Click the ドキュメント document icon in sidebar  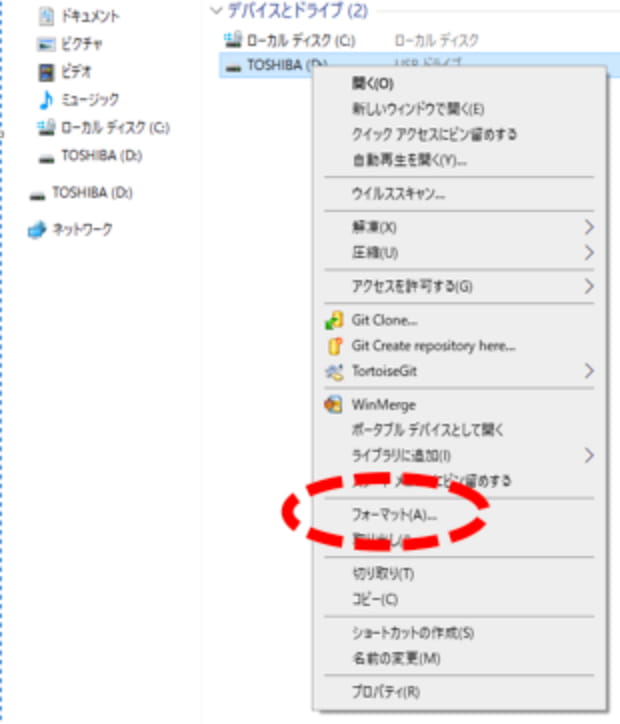tap(46, 17)
